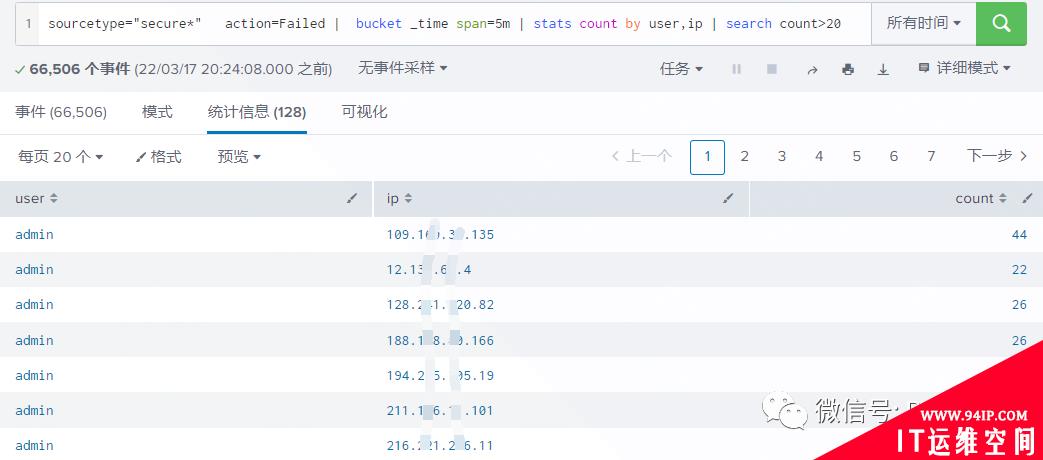Click the 上一个 previous page link

click(641, 156)
